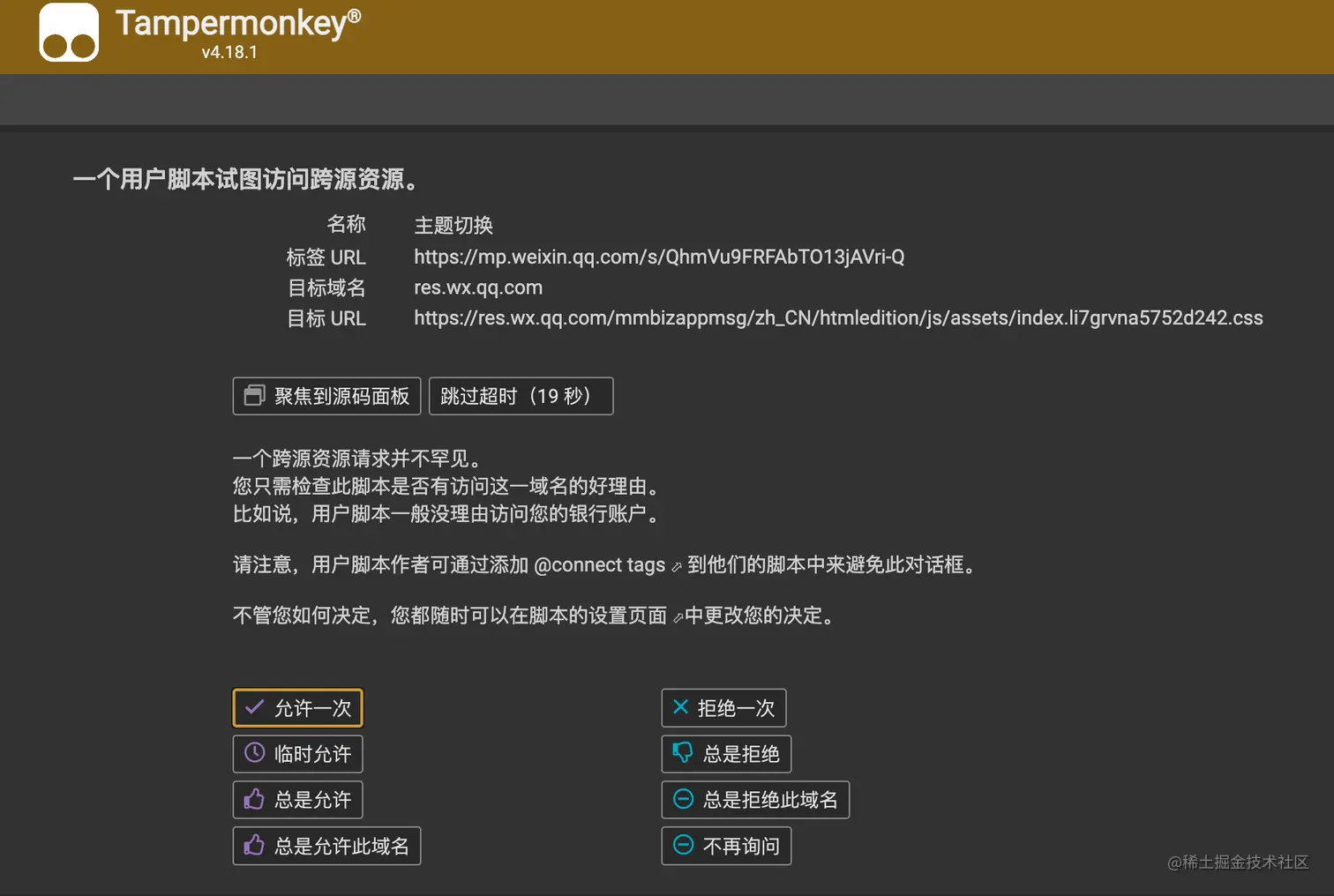Click the line 一个跨源资源请求并不罕见
This screenshot has height=896, width=1334.
[359, 459]
